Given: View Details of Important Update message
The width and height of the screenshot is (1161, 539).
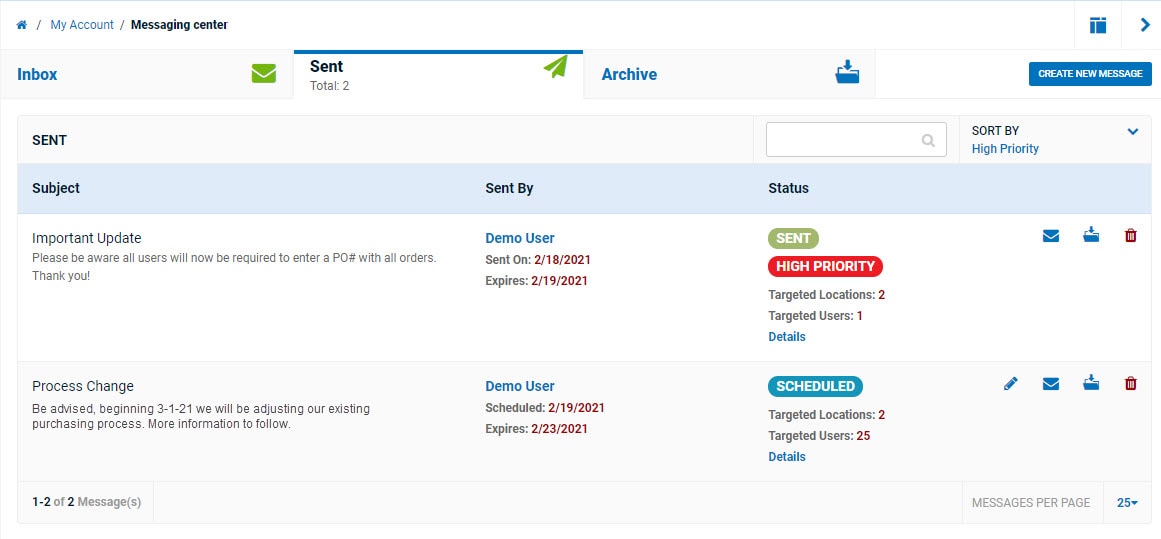Looking at the screenshot, I should (x=787, y=337).
